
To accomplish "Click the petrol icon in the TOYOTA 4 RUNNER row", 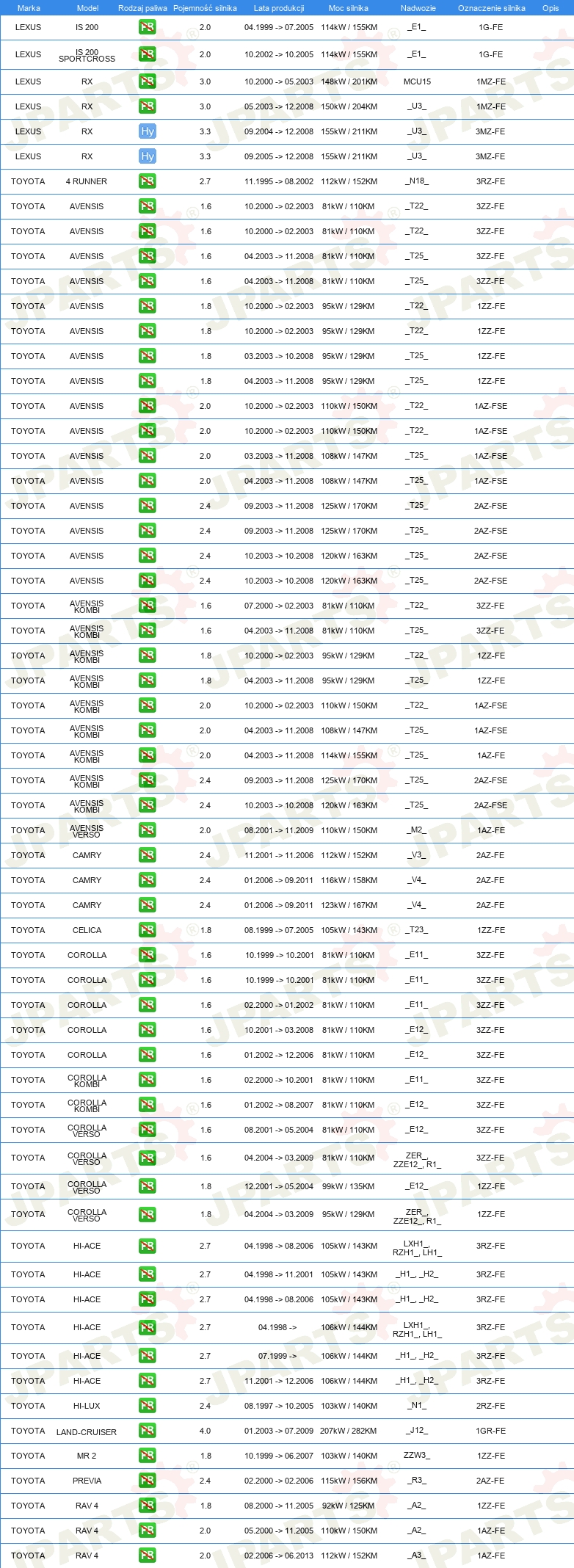I will tap(148, 181).
